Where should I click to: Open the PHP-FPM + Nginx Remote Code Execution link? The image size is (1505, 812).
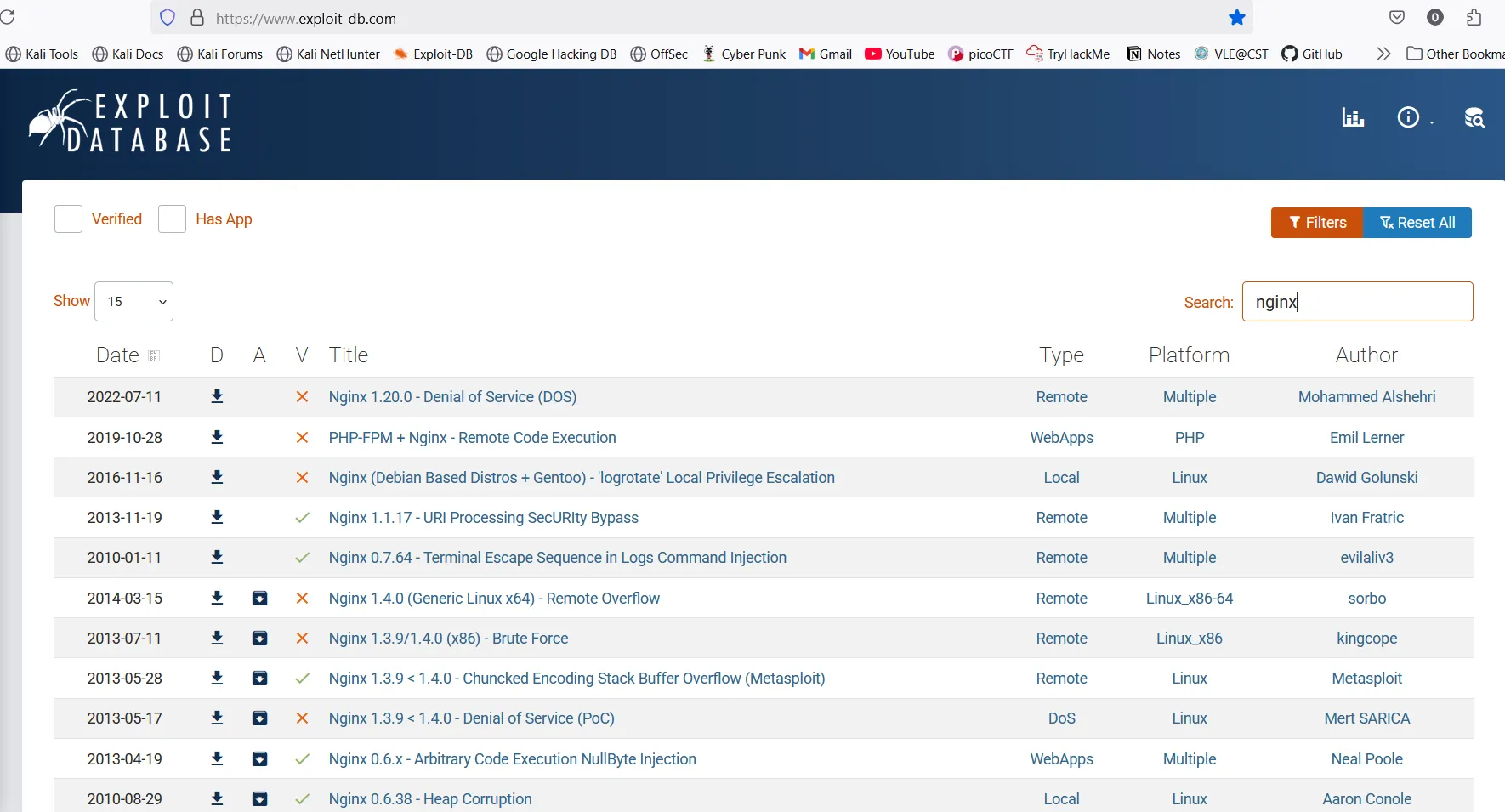472,438
